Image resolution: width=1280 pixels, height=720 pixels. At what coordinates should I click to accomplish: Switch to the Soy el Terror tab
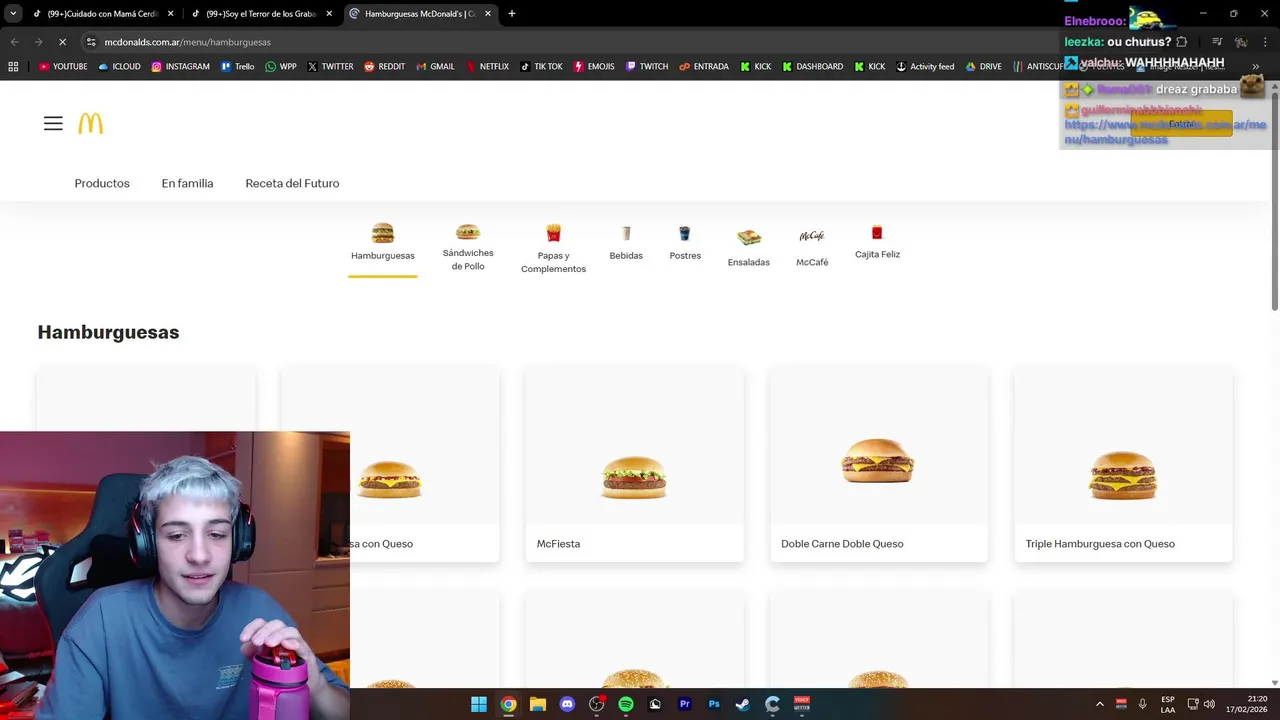click(x=260, y=14)
